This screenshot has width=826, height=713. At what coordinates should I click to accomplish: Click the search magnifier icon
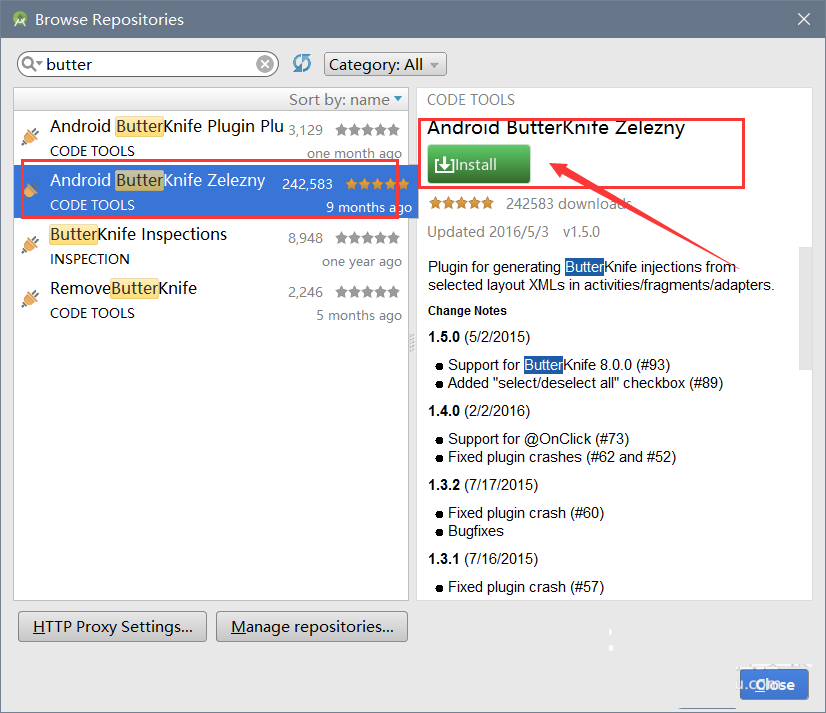tap(30, 64)
